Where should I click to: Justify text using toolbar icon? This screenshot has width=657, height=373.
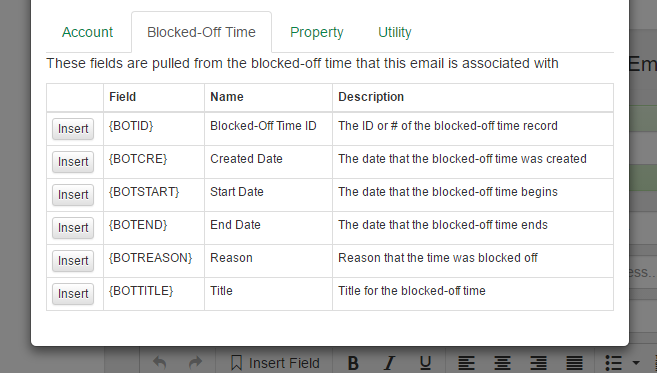tap(574, 363)
